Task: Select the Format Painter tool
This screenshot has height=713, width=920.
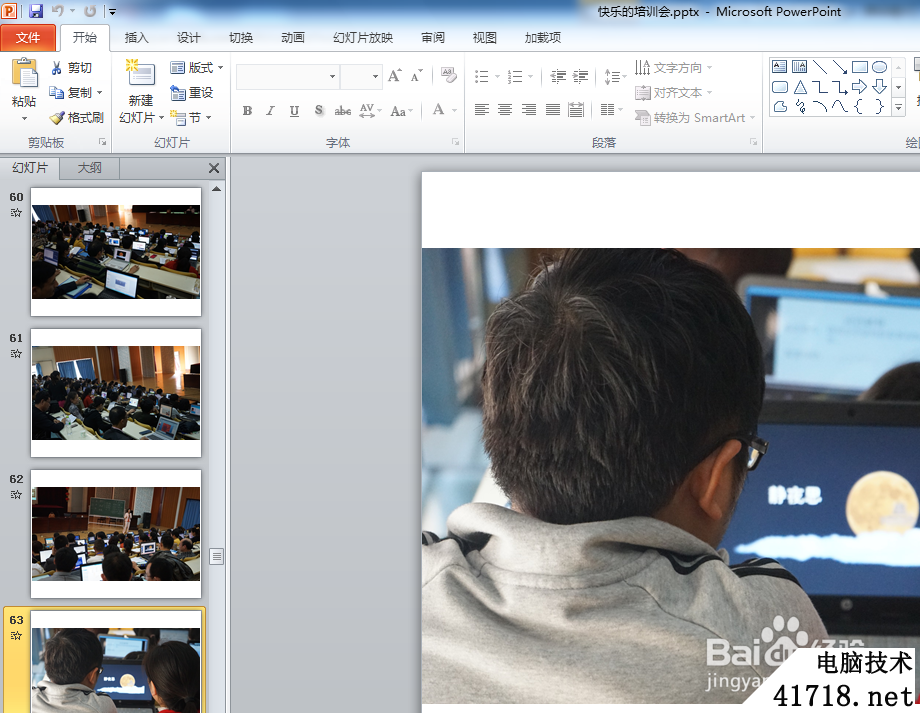Action: 76,118
